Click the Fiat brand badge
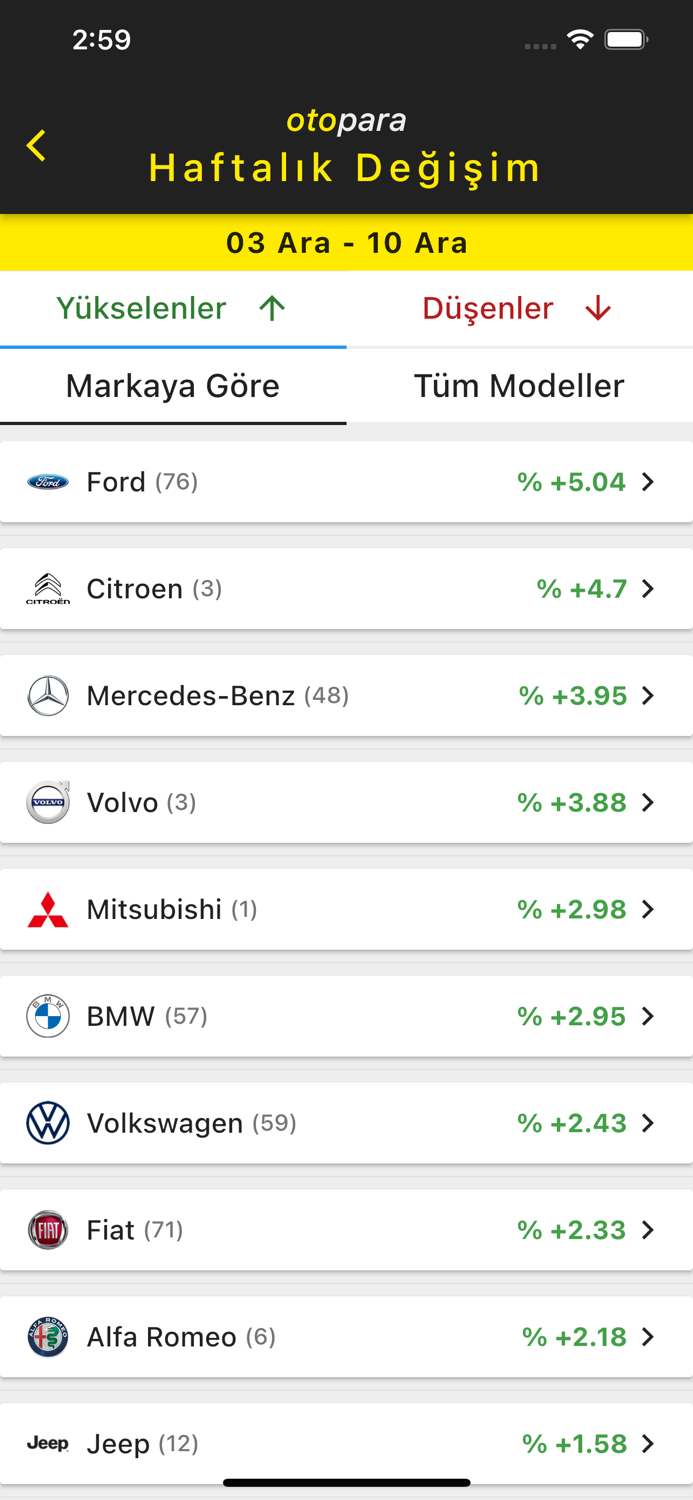Viewport: 693px width, 1500px height. [x=47, y=1230]
